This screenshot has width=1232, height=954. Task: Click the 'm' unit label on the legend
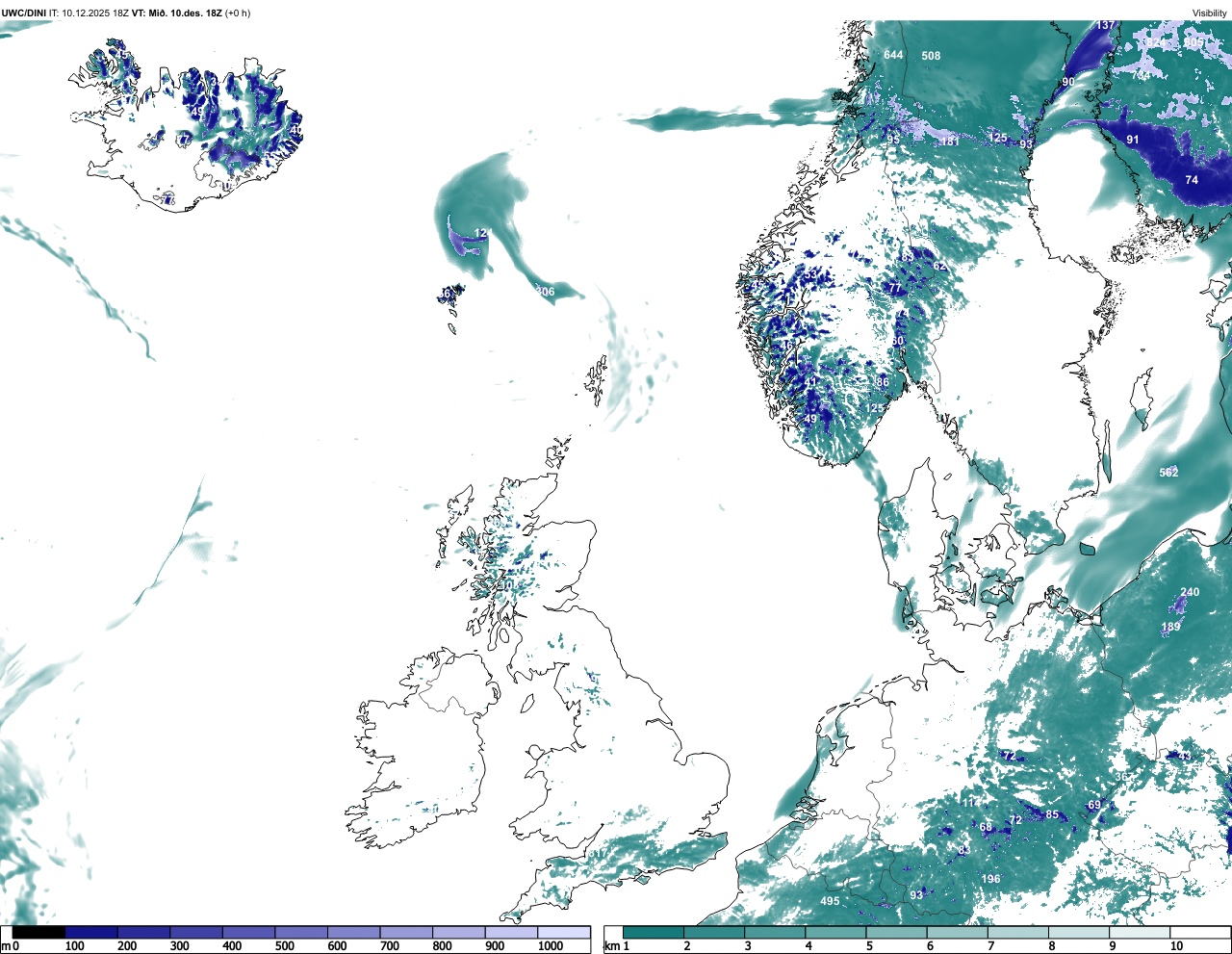coord(6,946)
